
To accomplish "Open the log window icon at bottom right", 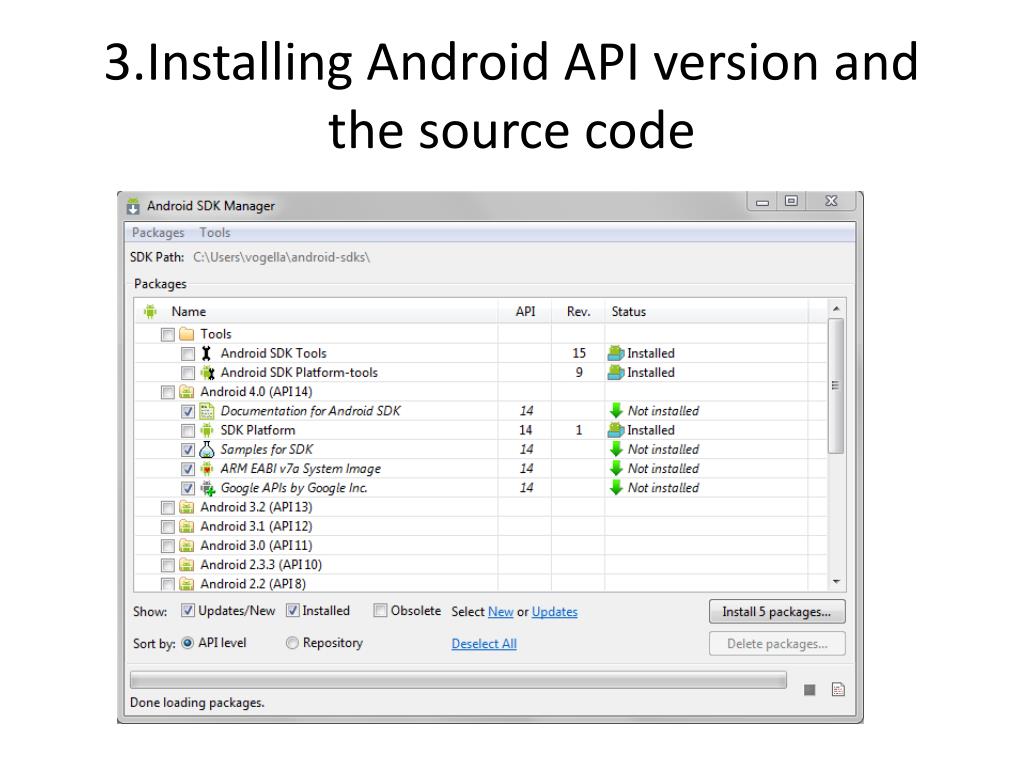I will tap(839, 690).
